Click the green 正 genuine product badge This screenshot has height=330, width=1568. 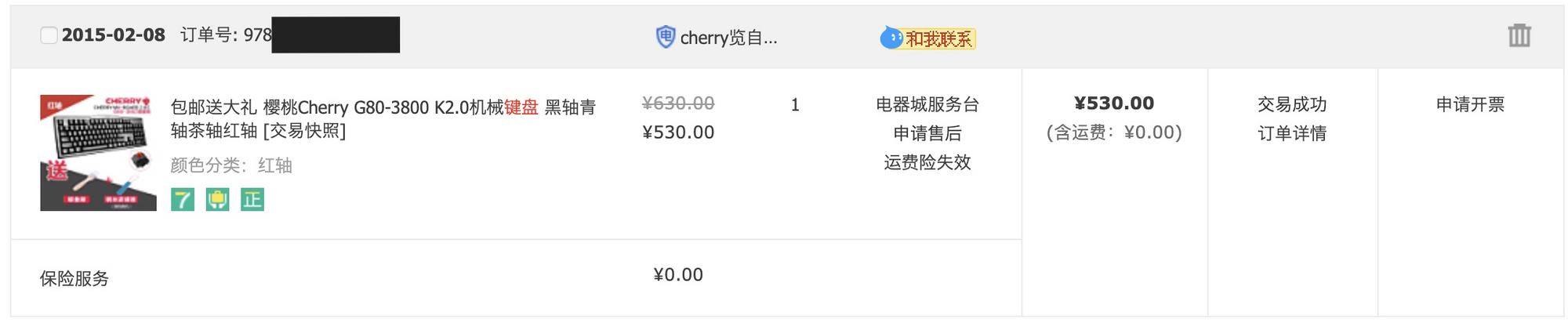click(252, 200)
